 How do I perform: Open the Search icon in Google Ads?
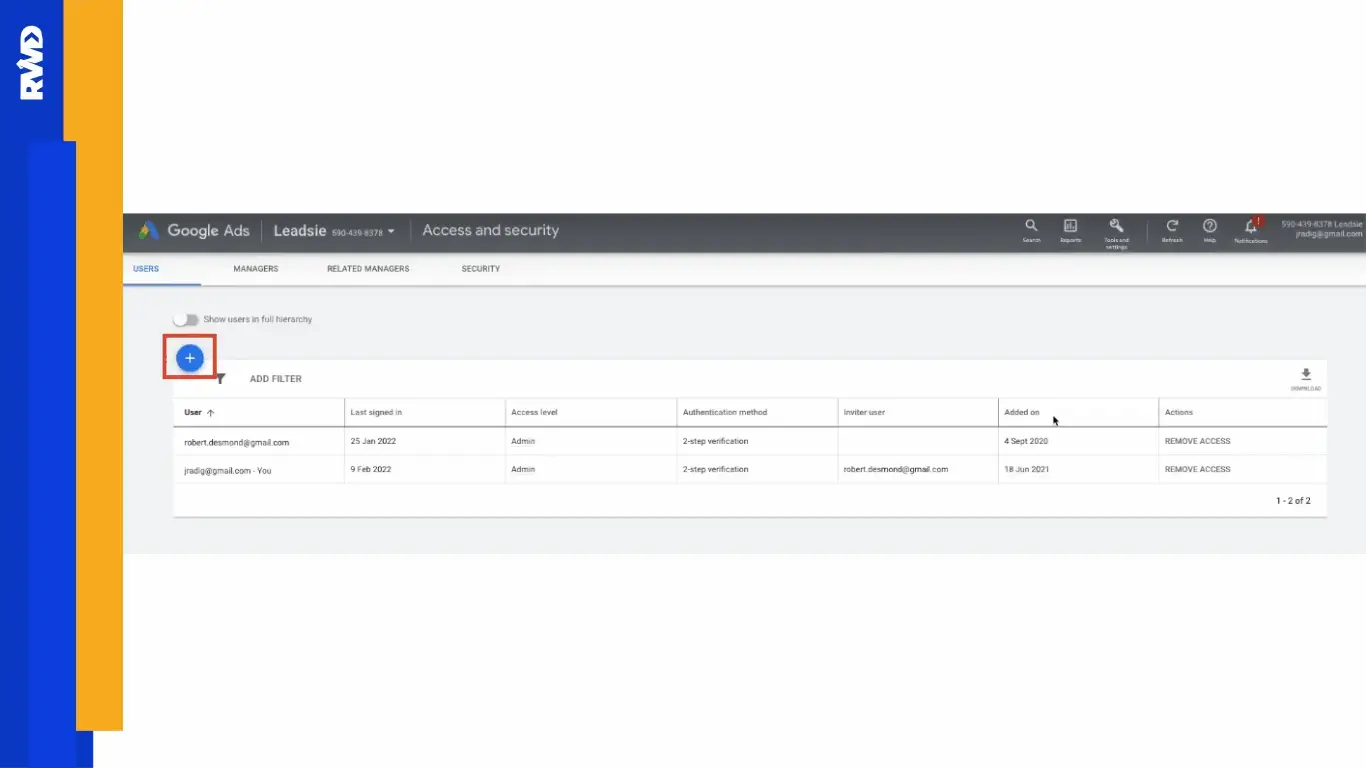[x=1031, y=228]
